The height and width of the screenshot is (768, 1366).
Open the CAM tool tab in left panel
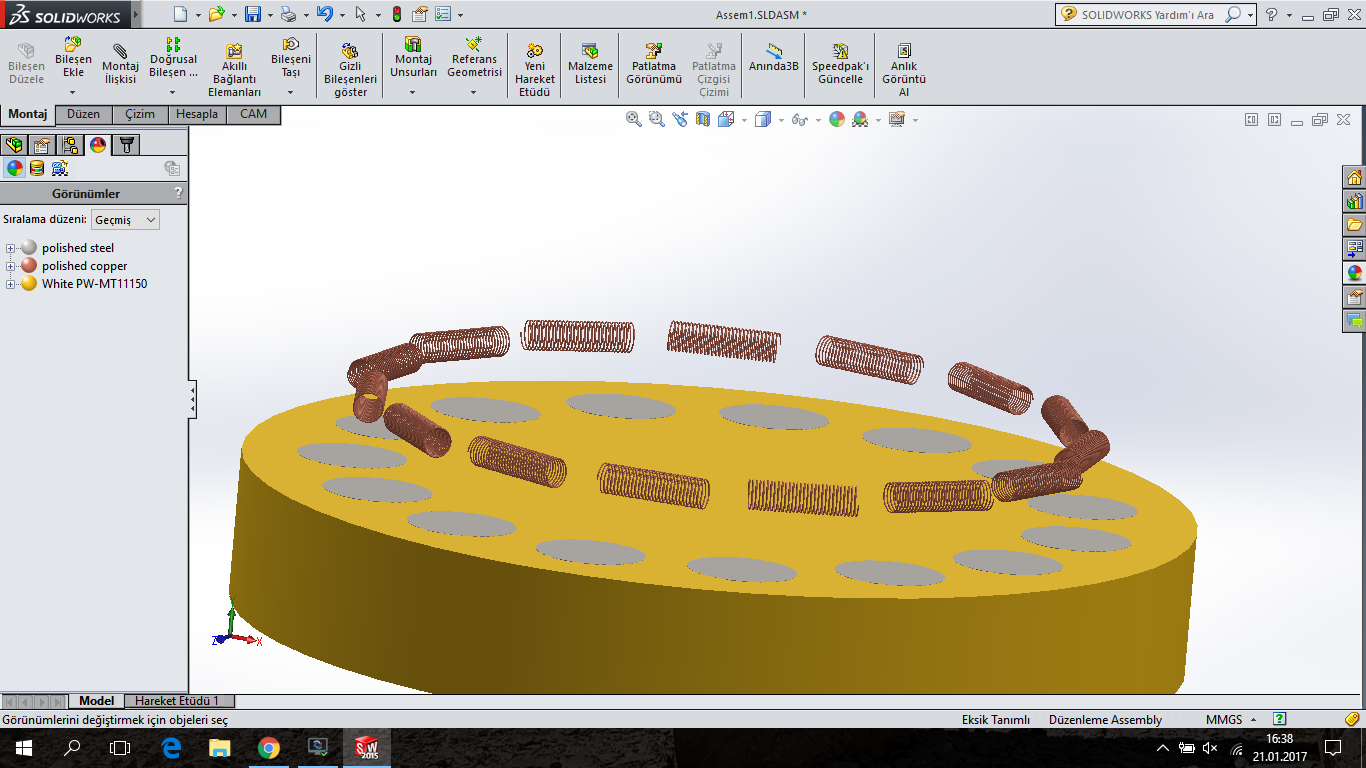pos(253,114)
